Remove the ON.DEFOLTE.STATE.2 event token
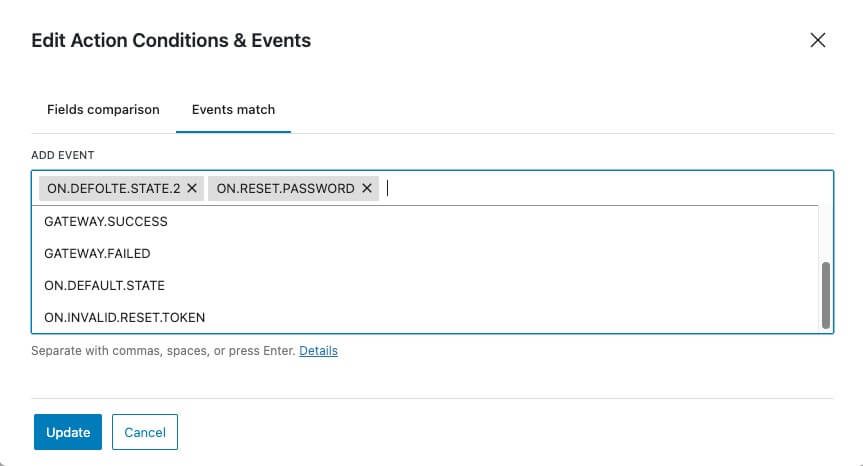The image size is (863, 466). point(192,188)
